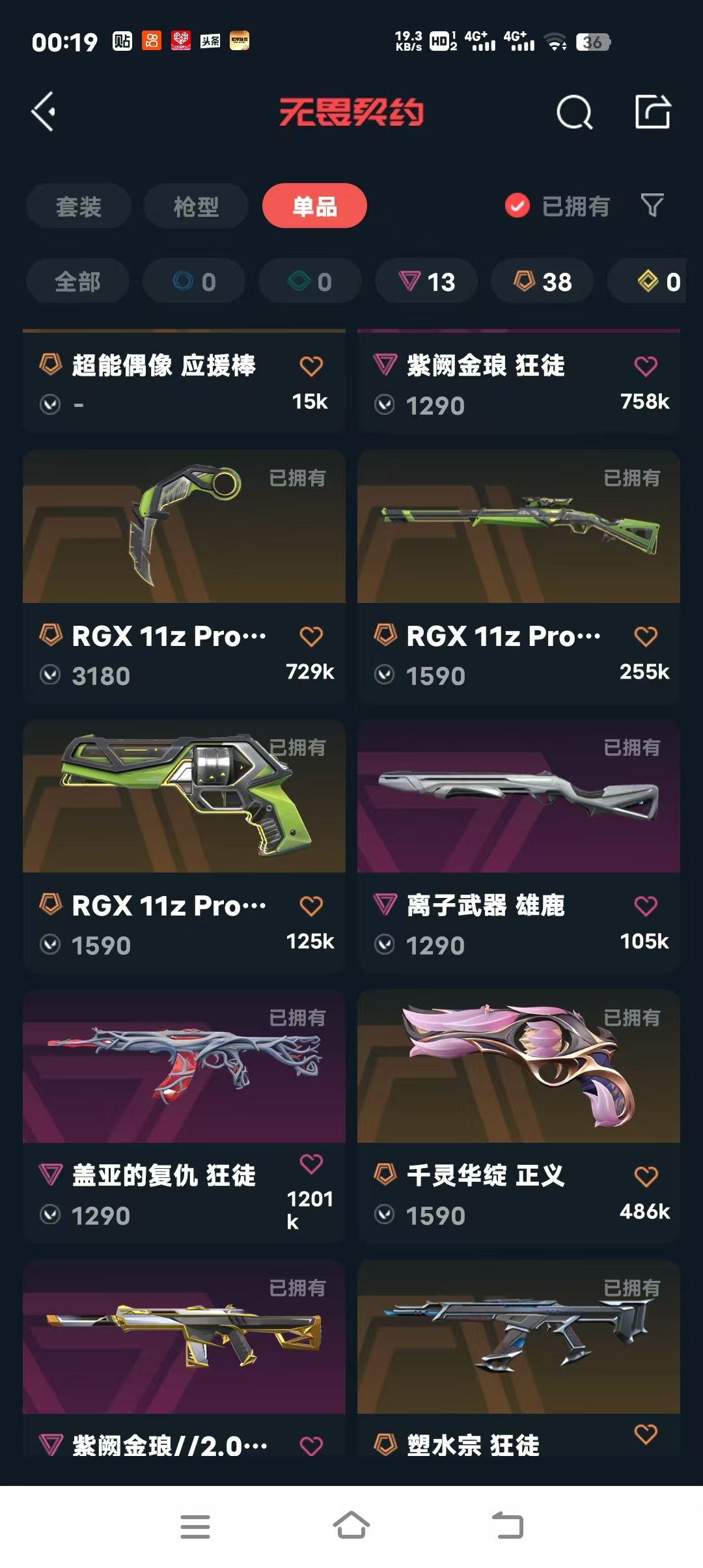The image size is (703, 1568).
Task: Switch to the 套装 tab
Action: 79,206
